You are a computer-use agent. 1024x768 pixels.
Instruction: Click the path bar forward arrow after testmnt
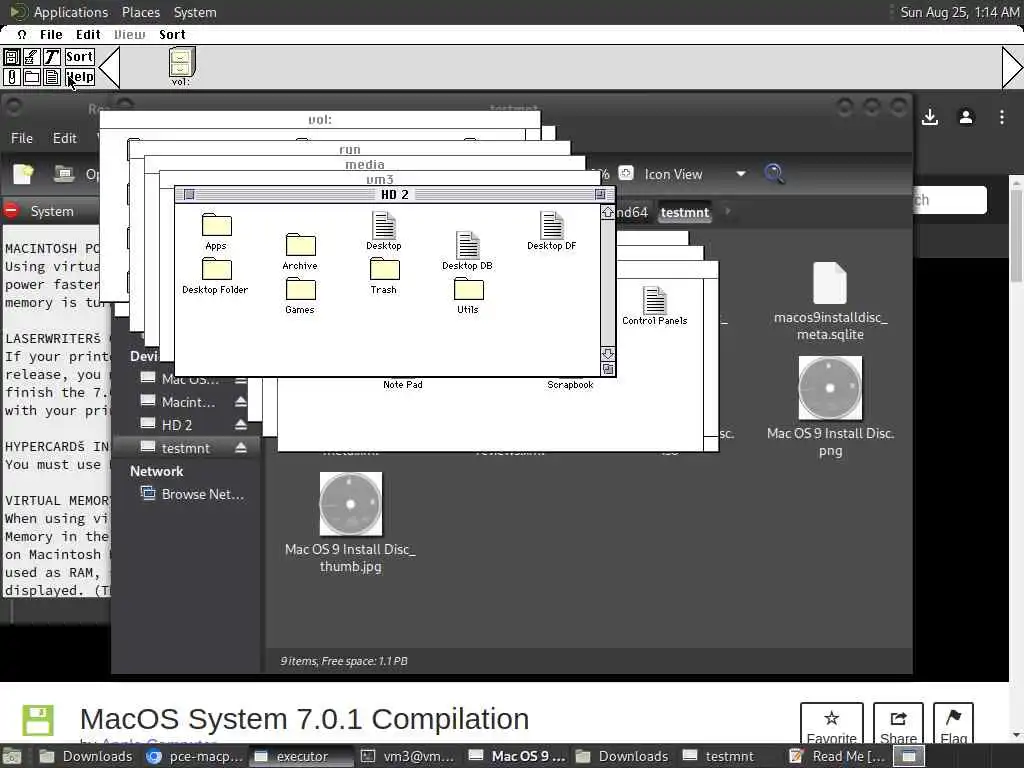coord(728,212)
